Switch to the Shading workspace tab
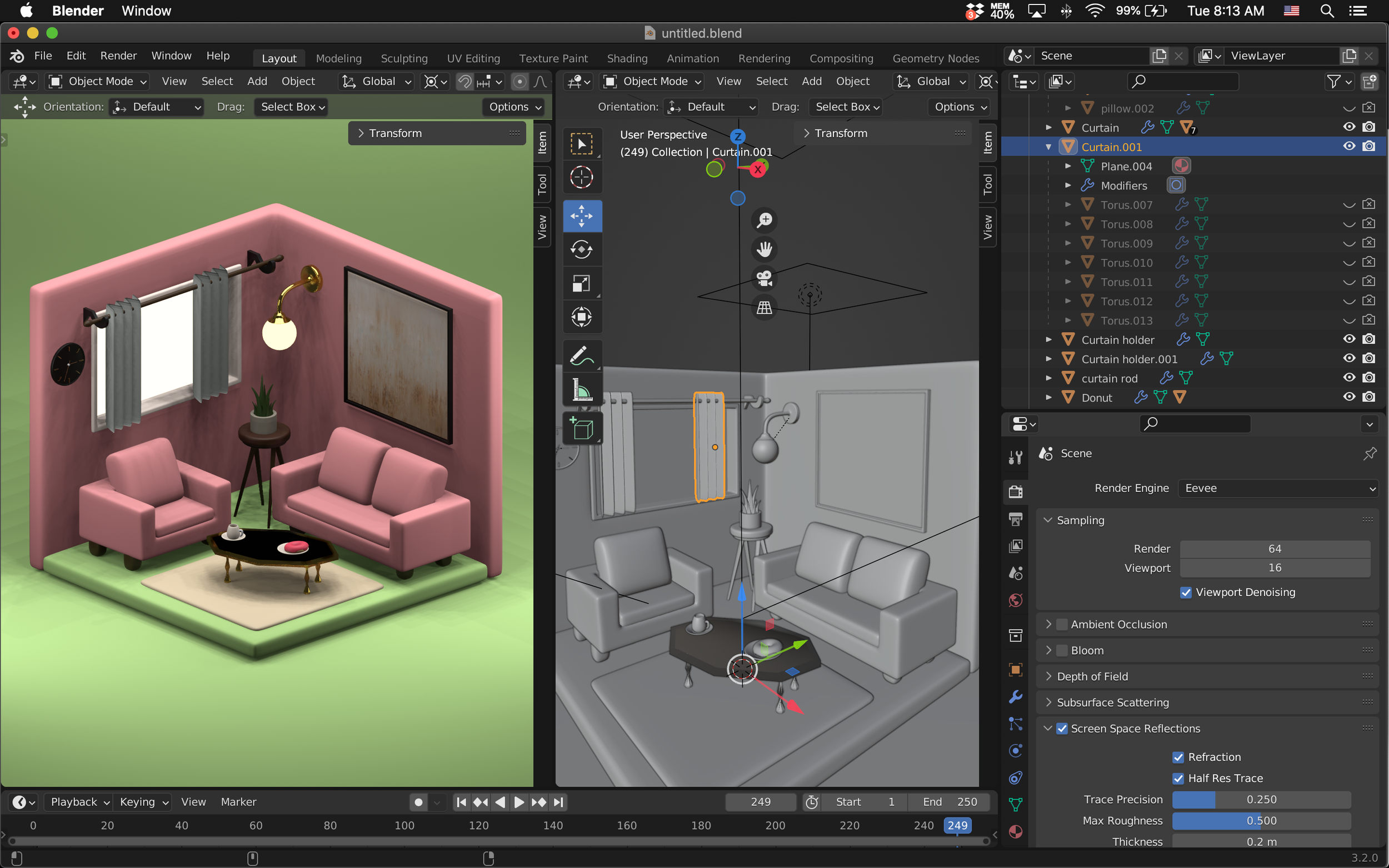This screenshot has width=1389, height=868. point(627,58)
